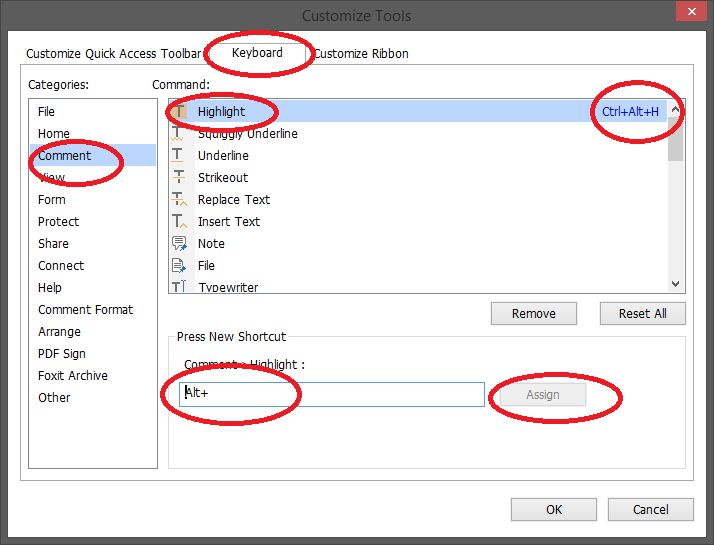Select the Help category
This screenshot has width=714, height=545.
92,288
